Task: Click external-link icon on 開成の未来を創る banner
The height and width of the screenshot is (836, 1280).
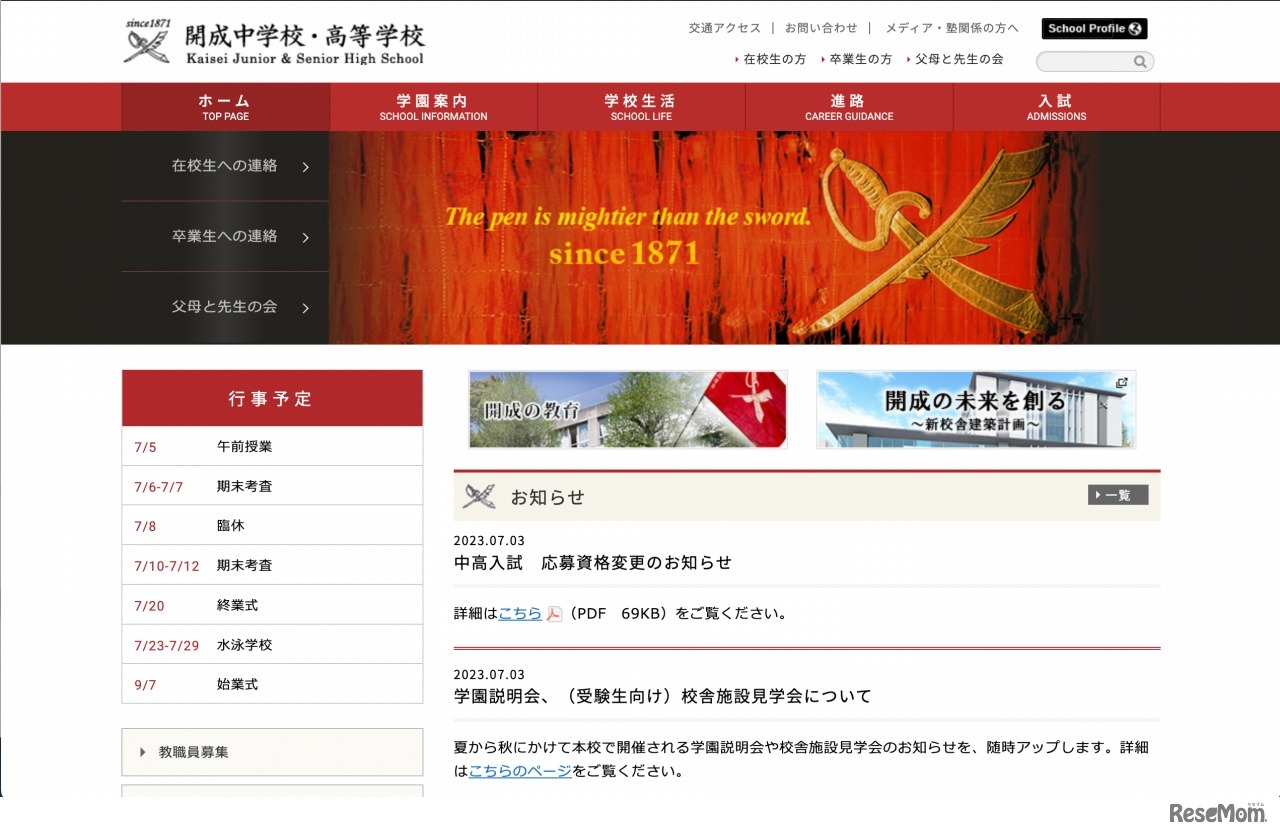Action: (1123, 381)
